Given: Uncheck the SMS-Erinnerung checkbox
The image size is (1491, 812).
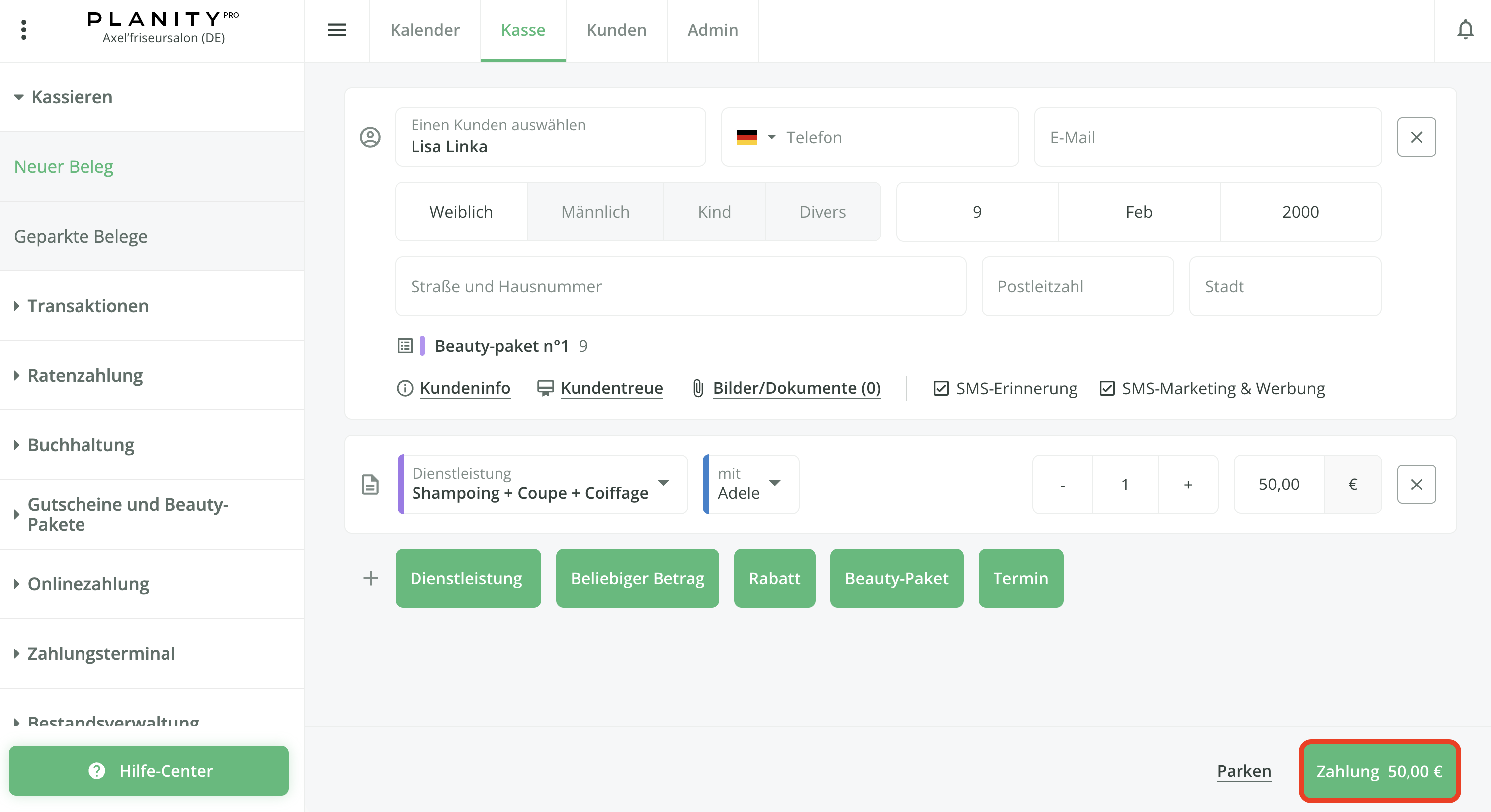Looking at the screenshot, I should (x=941, y=388).
